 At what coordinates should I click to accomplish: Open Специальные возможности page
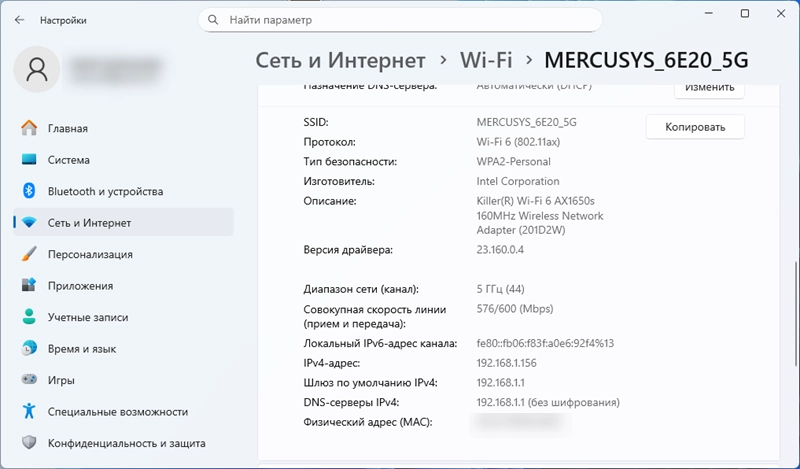point(123,412)
